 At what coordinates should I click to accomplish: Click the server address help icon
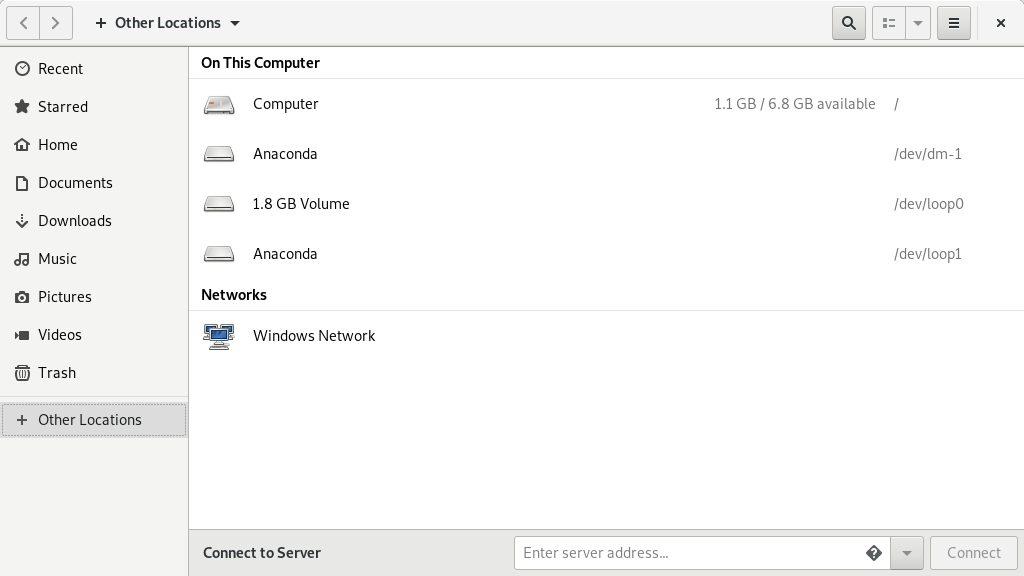pos(873,553)
